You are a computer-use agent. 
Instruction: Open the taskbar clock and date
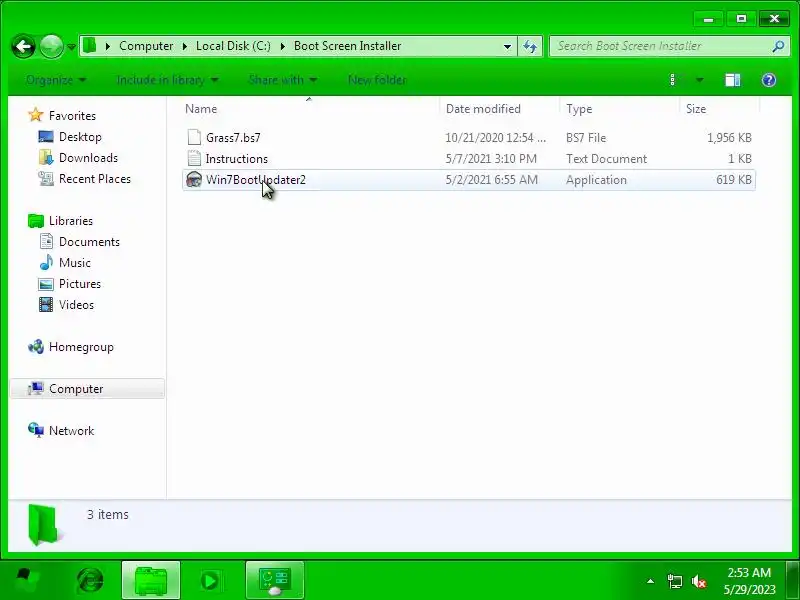(x=749, y=581)
